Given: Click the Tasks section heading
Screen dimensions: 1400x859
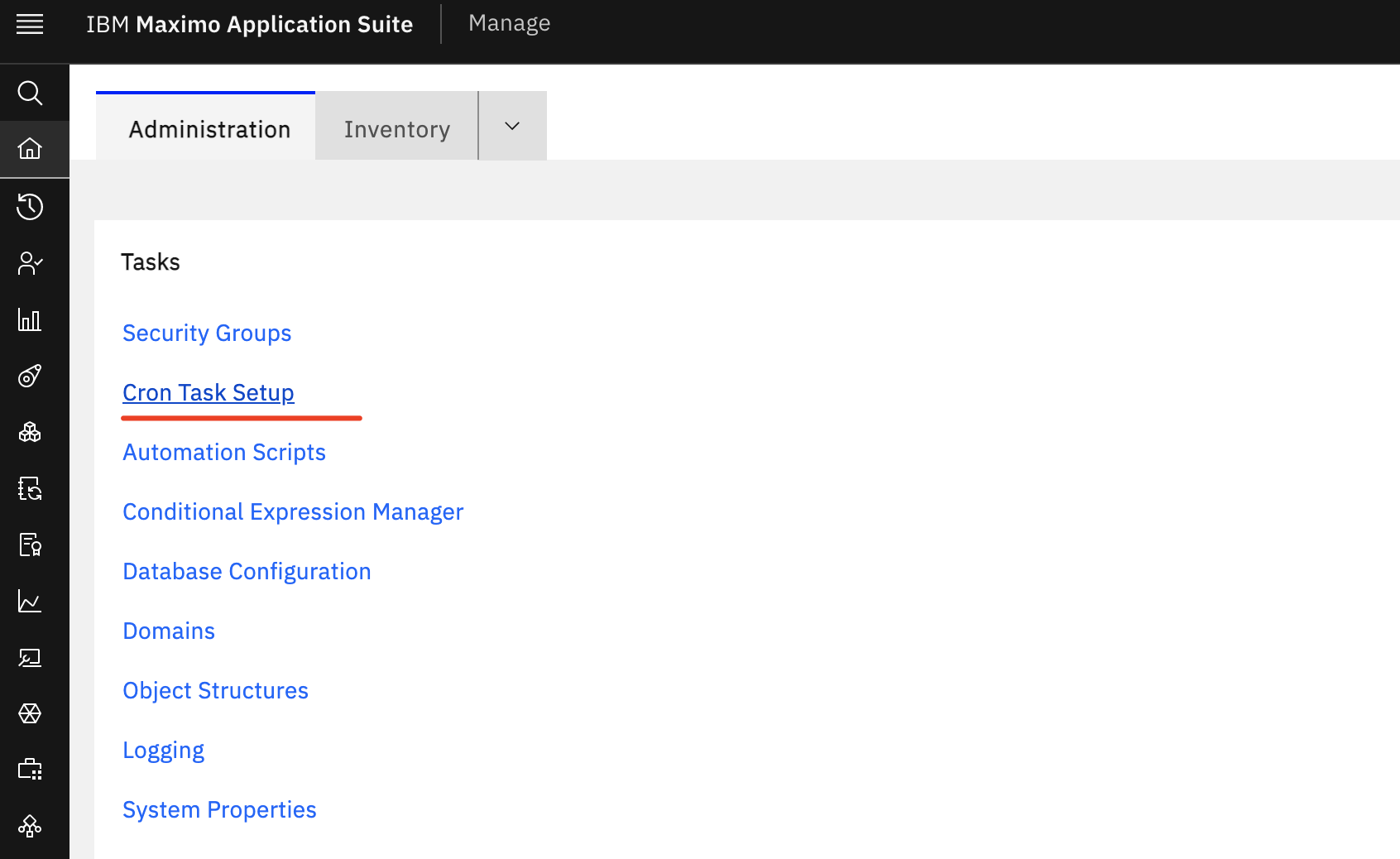Looking at the screenshot, I should tap(151, 262).
